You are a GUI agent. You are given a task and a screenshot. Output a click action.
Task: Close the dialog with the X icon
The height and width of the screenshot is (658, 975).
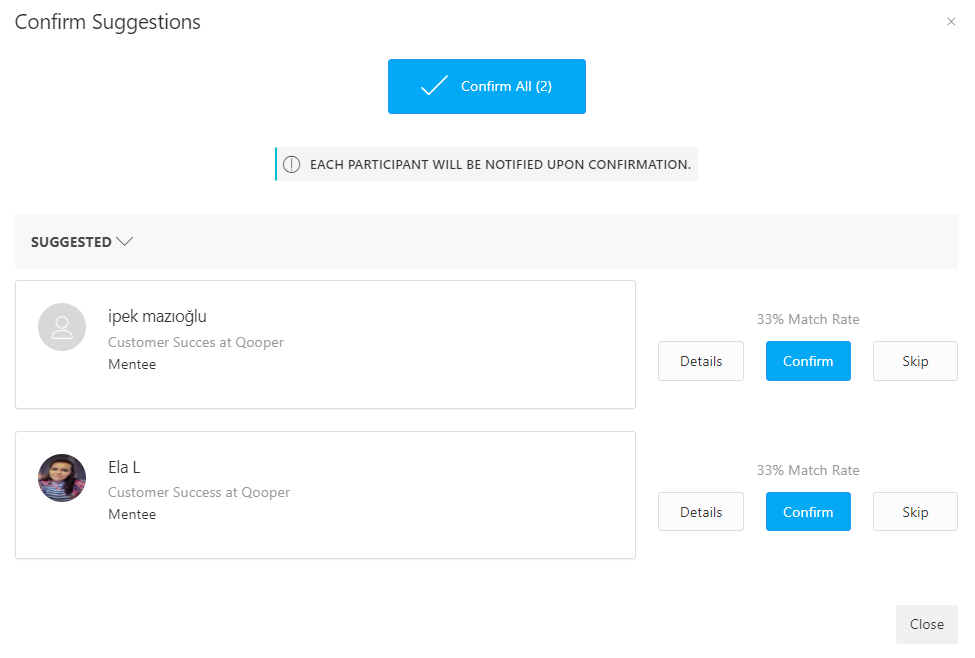tap(951, 22)
